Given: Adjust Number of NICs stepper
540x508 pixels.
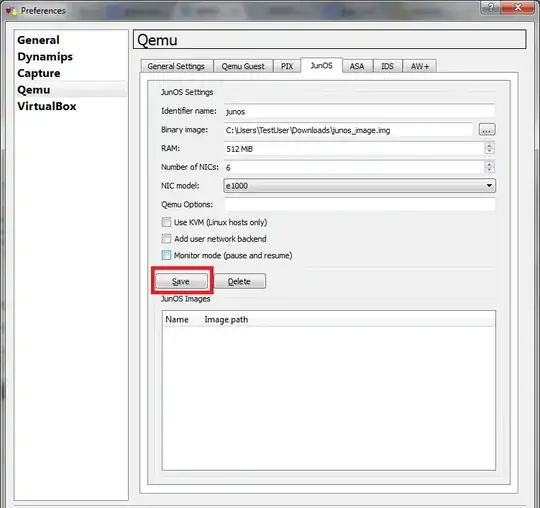Looking at the screenshot, I should (x=489, y=167).
